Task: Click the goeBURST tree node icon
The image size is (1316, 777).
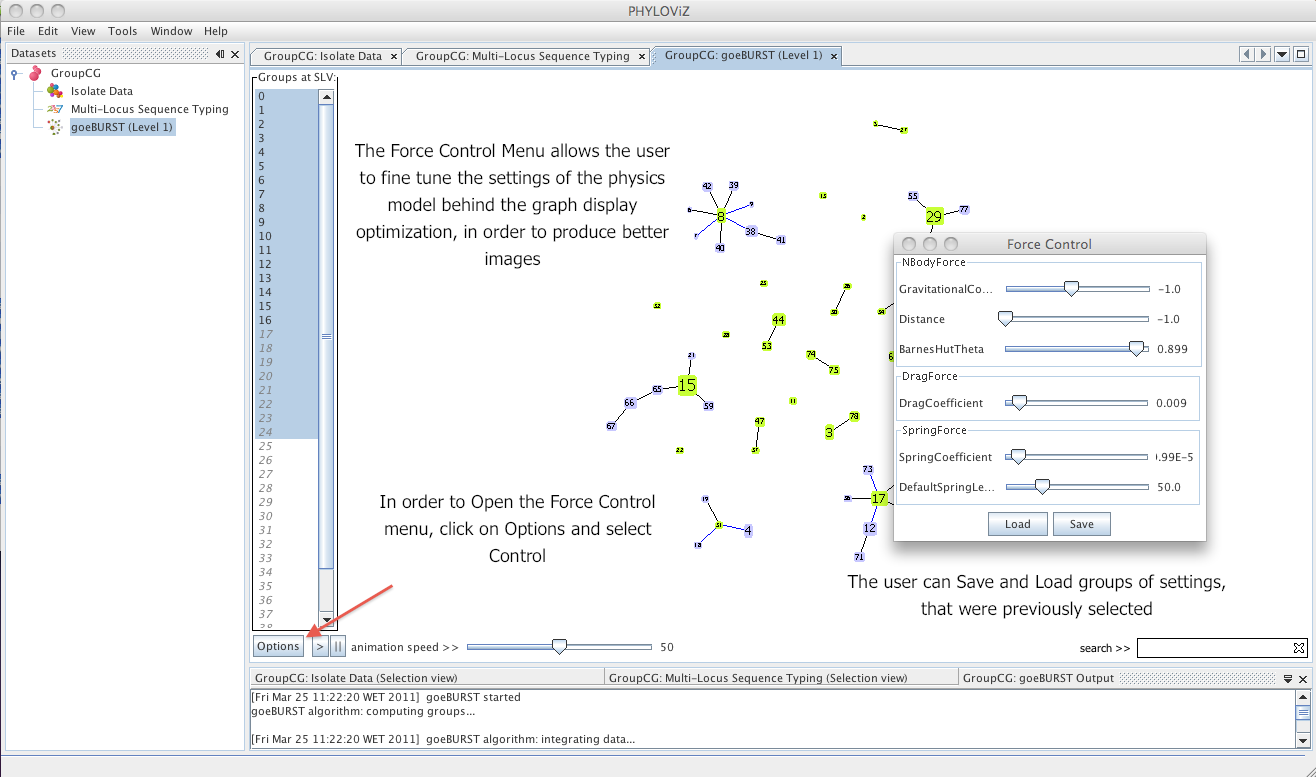Action: (54, 127)
